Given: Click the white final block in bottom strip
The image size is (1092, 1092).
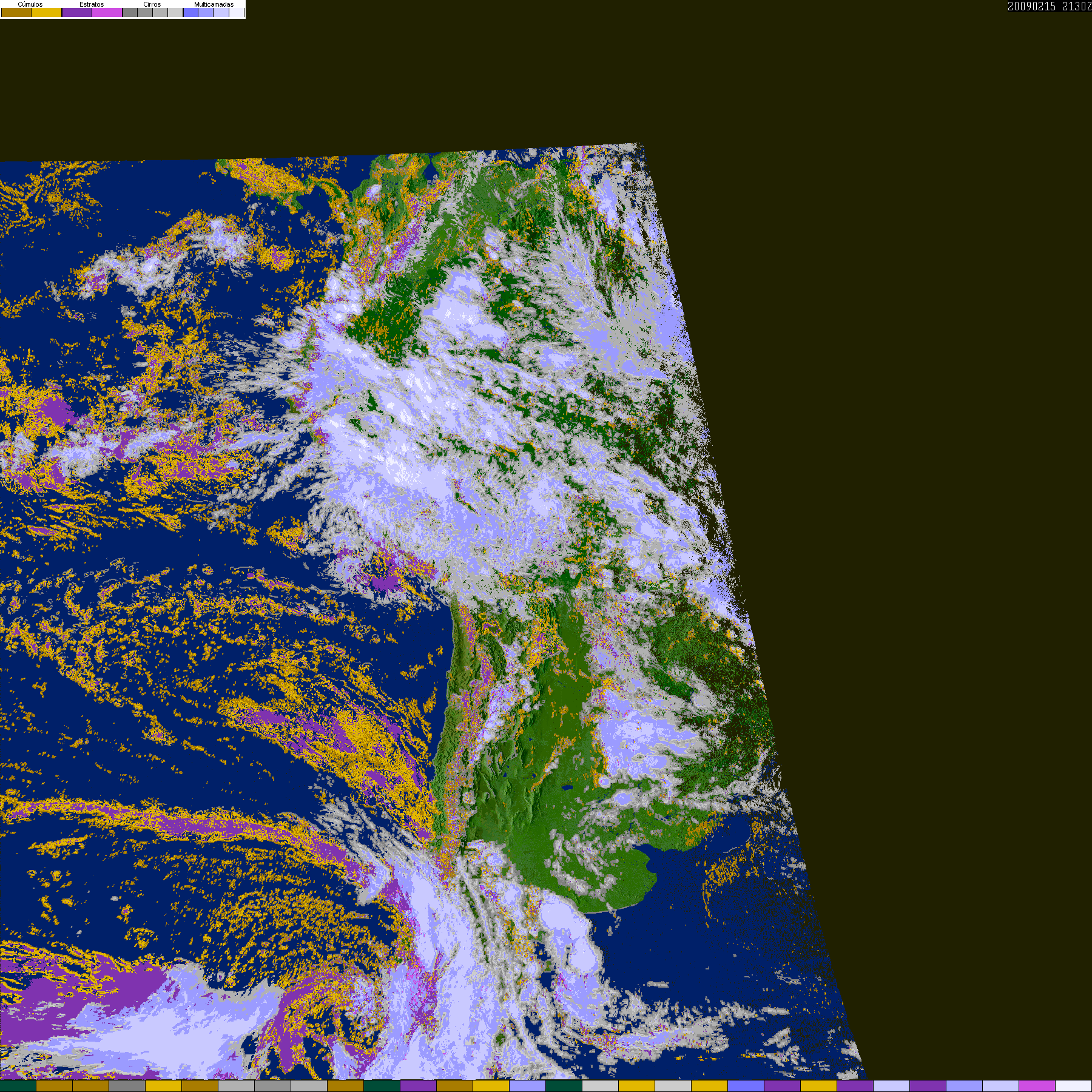Looking at the screenshot, I should [1074, 1086].
